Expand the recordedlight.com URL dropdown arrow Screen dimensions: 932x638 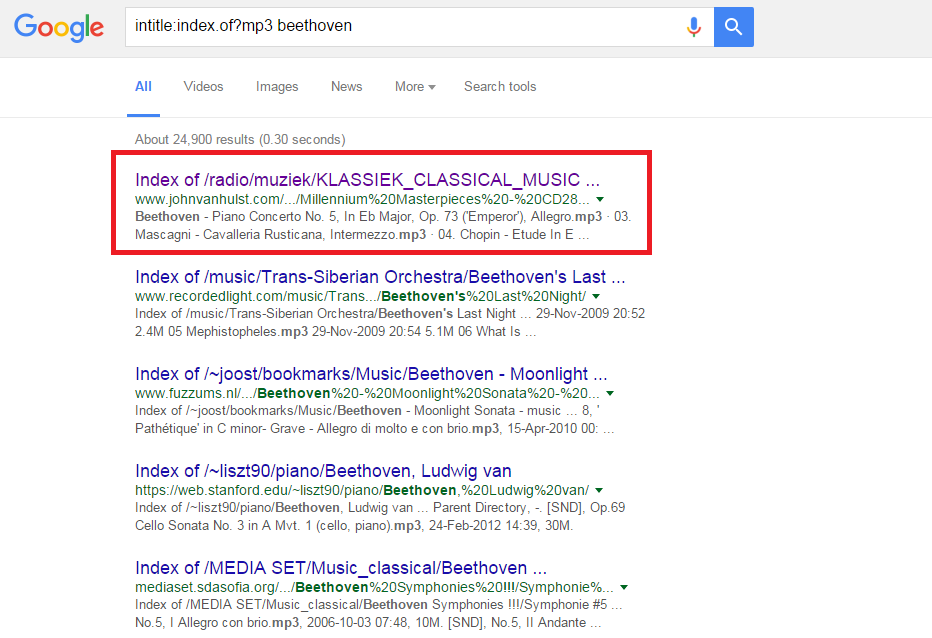[x=596, y=296]
